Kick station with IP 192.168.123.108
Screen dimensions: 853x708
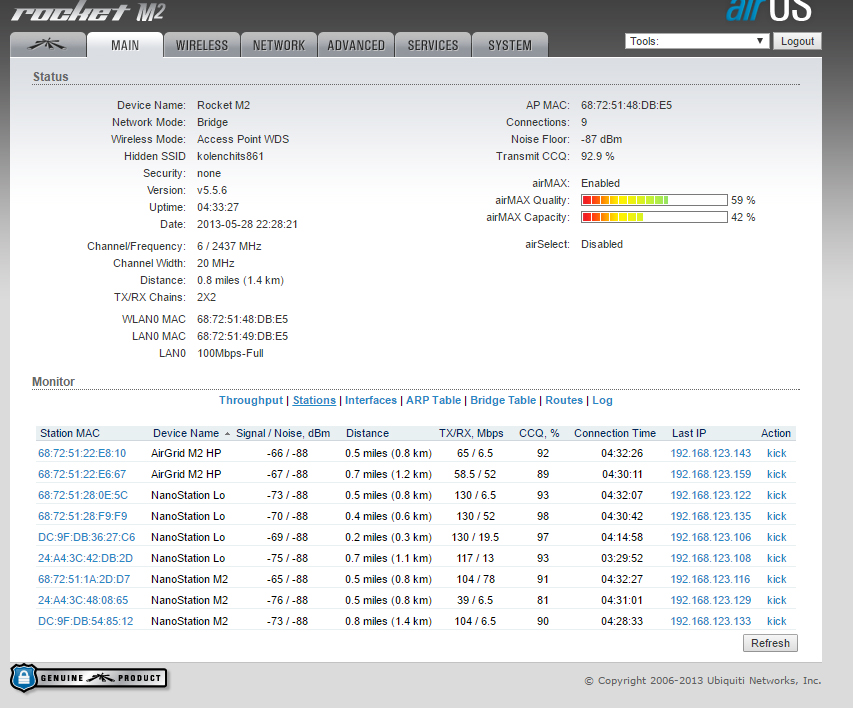pos(776,558)
